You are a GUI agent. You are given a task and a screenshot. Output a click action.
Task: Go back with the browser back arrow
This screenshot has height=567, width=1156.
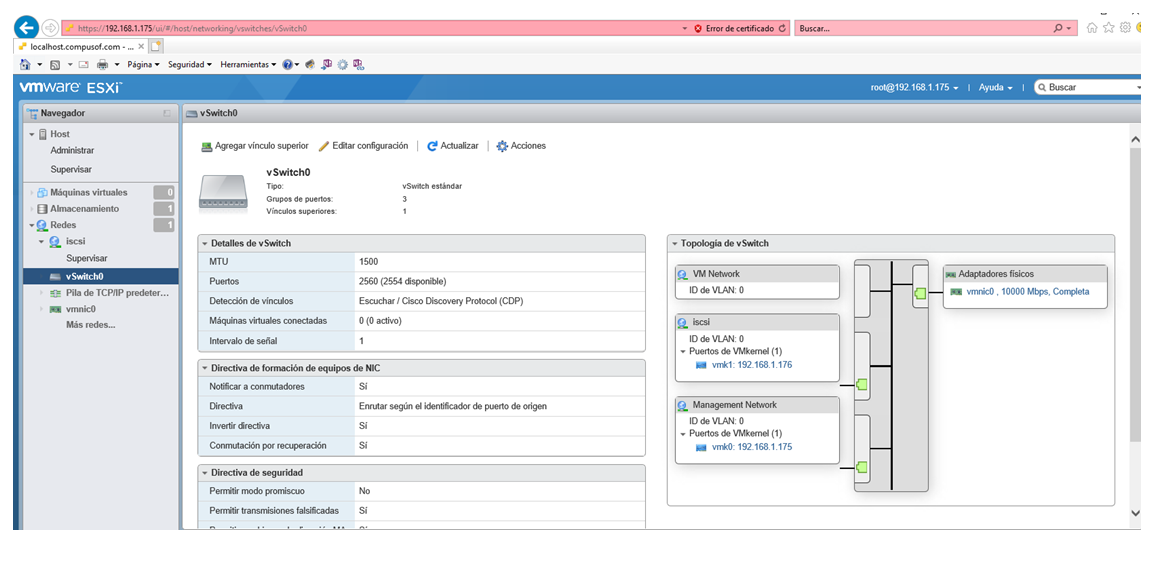pyautogui.click(x=27, y=28)
